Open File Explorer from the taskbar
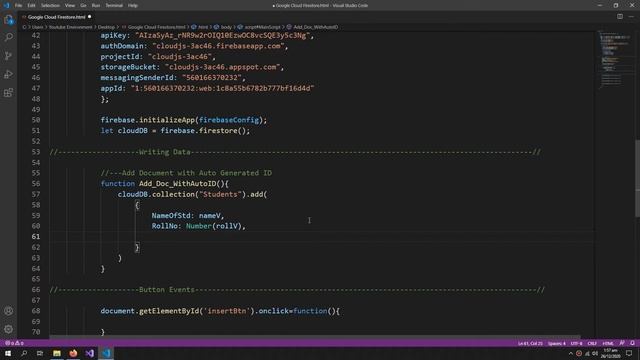 coord(57,353)
